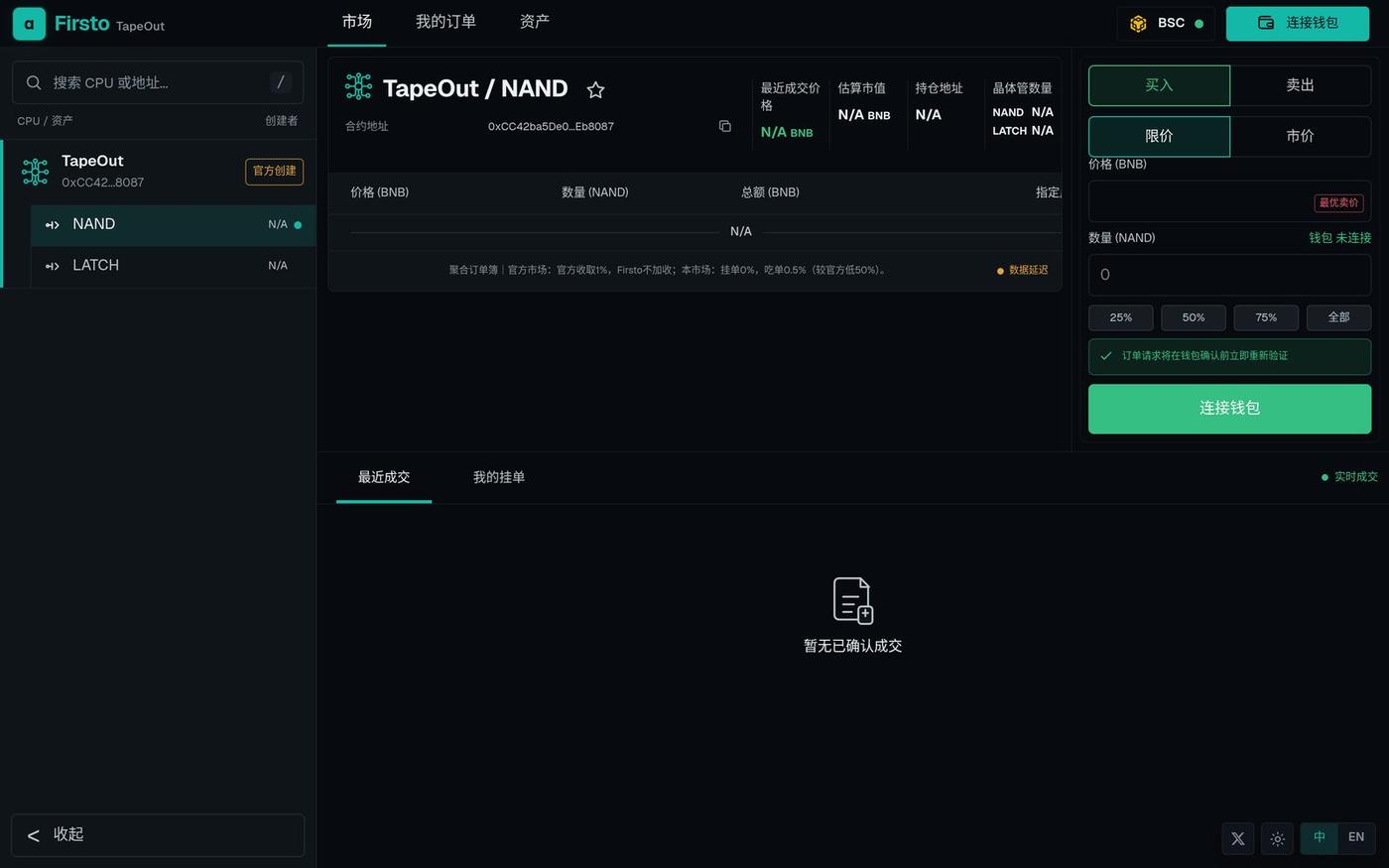Click the 实时成交 live indicator
1389x868 pixels.
(x=1349, y=477)
